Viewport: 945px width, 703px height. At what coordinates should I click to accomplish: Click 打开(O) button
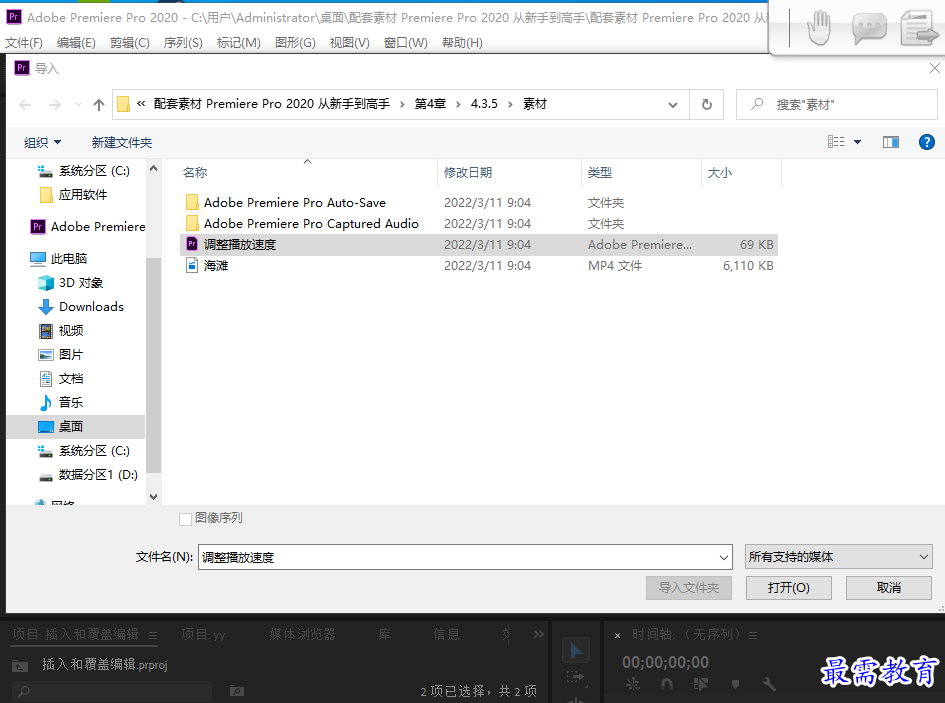788,588
